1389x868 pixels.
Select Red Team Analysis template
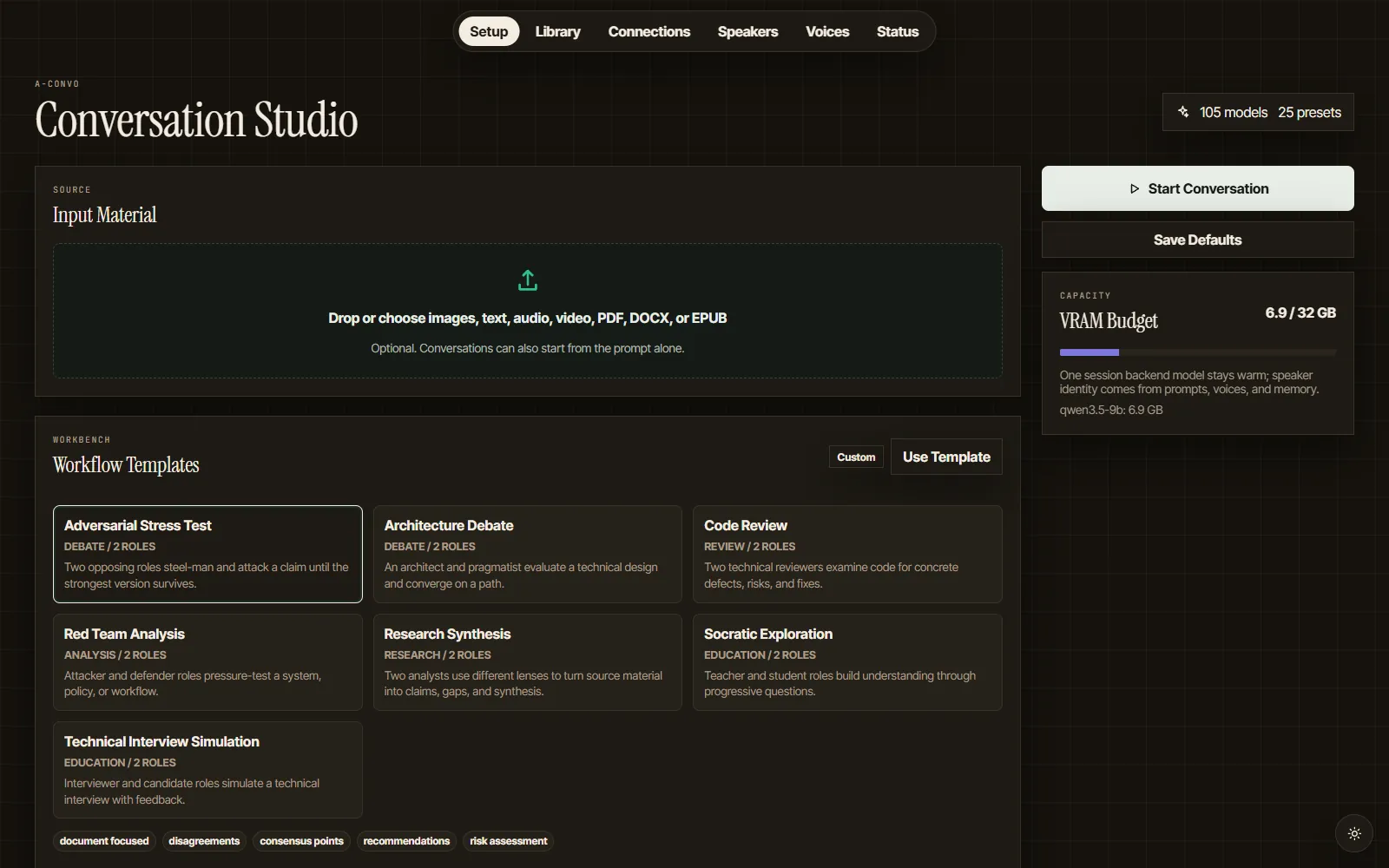[x=207, y=662]
